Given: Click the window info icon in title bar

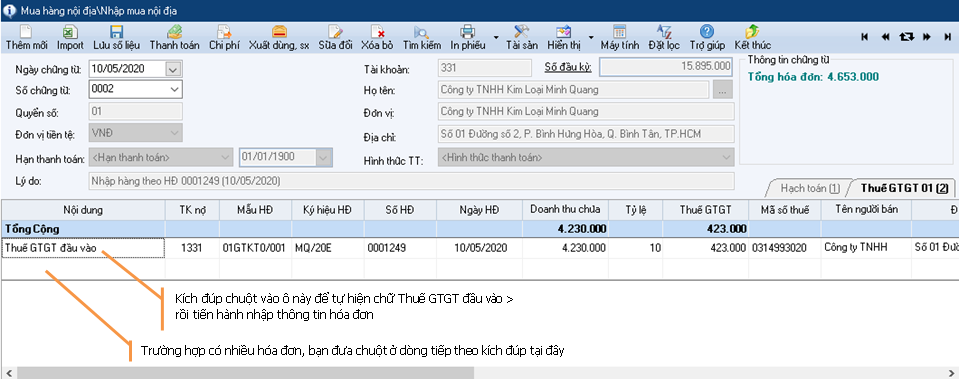Looking at the screenshot, I should click(x=10, y=10).
